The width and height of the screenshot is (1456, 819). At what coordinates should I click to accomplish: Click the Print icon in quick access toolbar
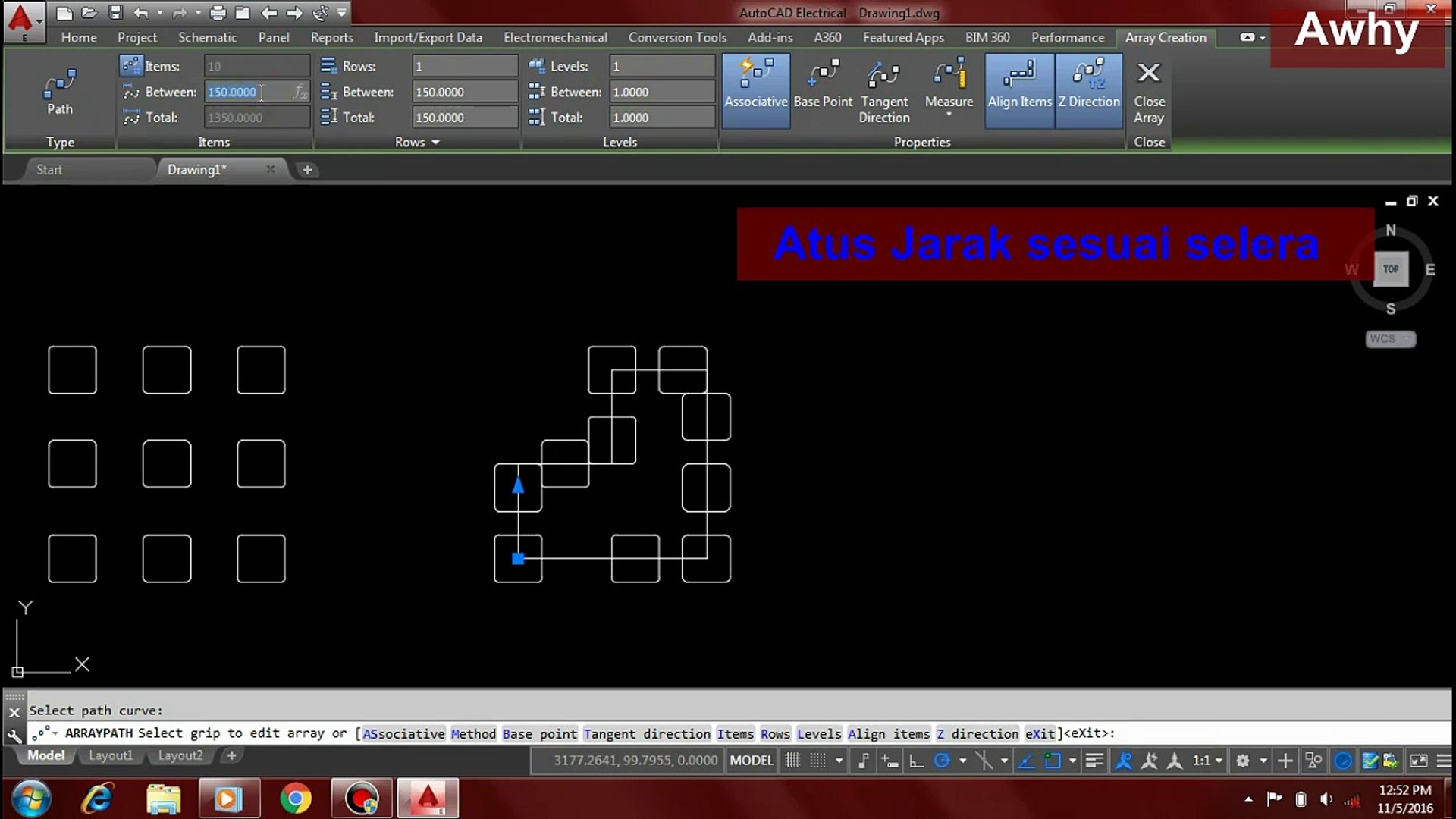coord(218,13)
